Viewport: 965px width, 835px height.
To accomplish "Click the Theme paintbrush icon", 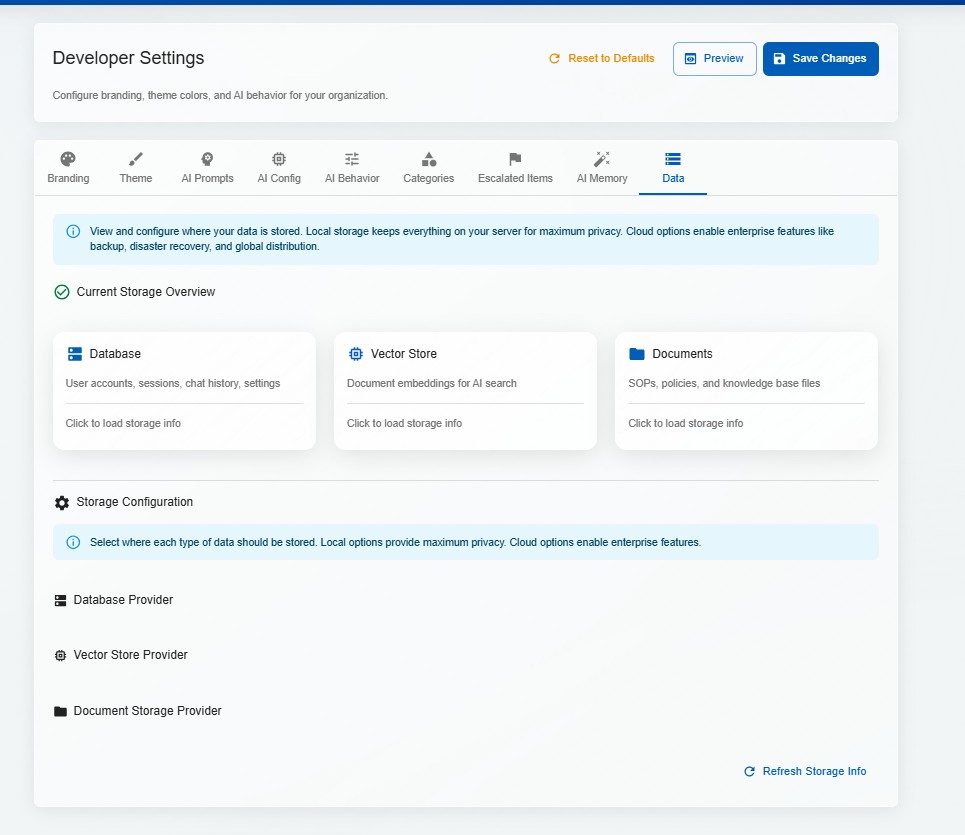I will point(135,158).
